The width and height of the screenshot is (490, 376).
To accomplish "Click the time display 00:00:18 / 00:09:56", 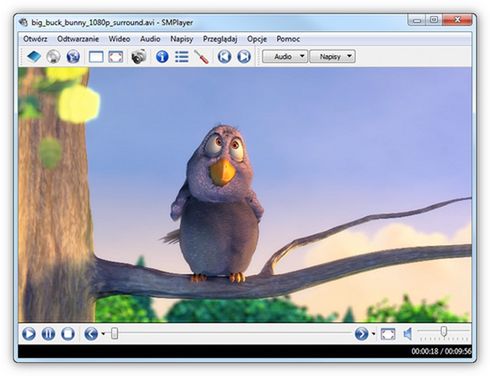I will (441, 351).
